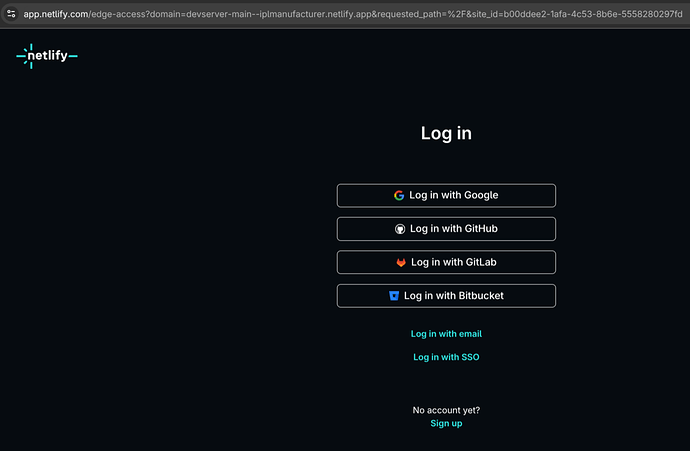Choose Log in with SSO

[x=446, y=357]
